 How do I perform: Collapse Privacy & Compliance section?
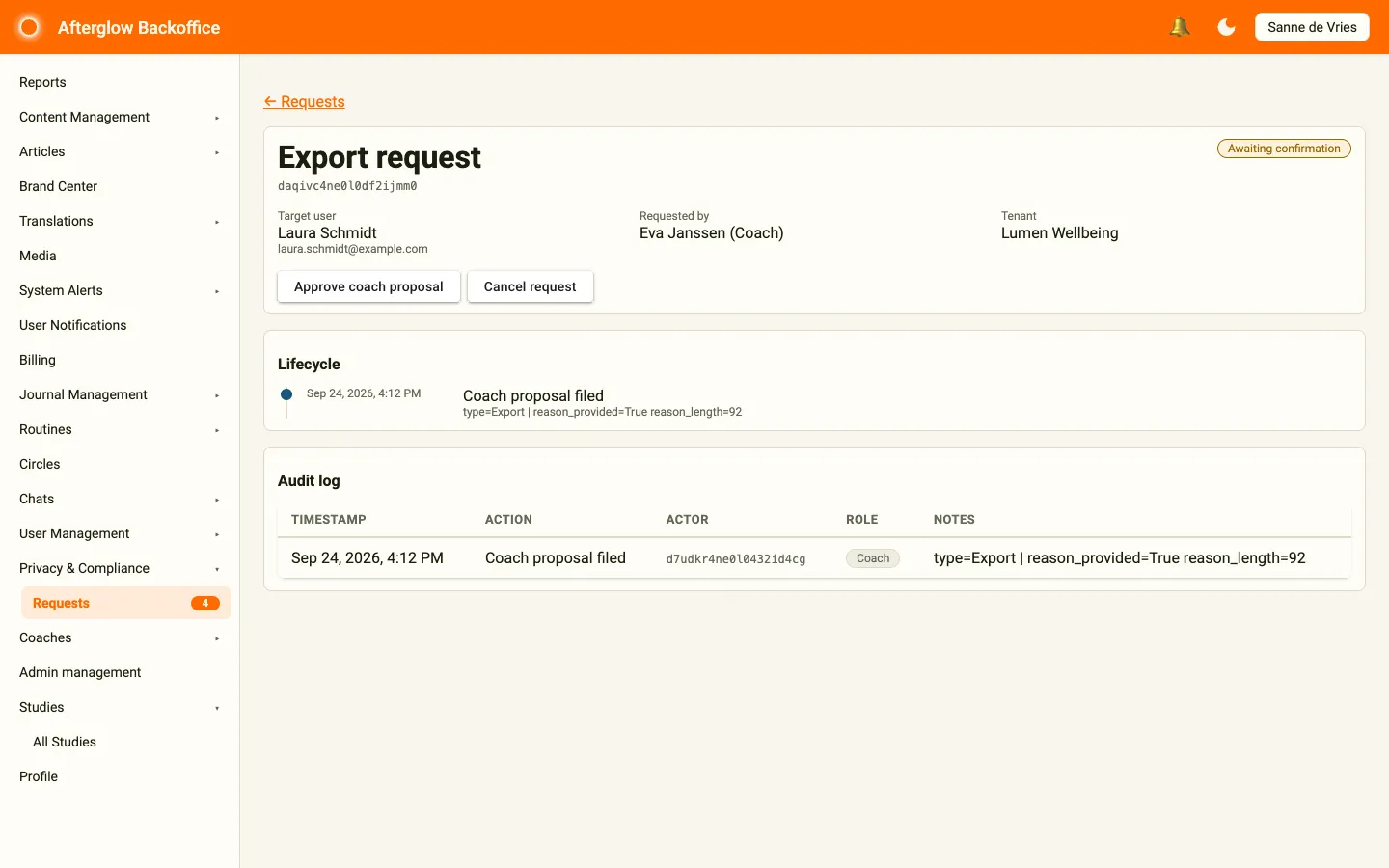coord(120,568)
